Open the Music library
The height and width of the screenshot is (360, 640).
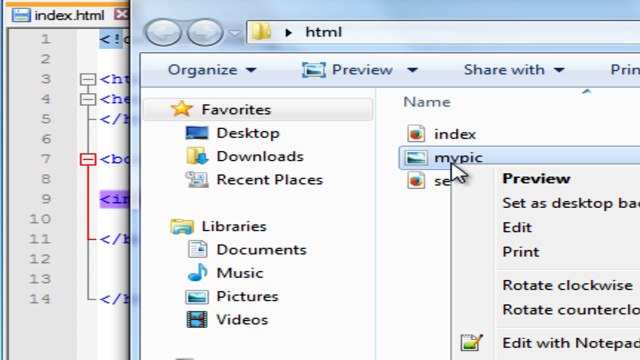pos(240,273)
